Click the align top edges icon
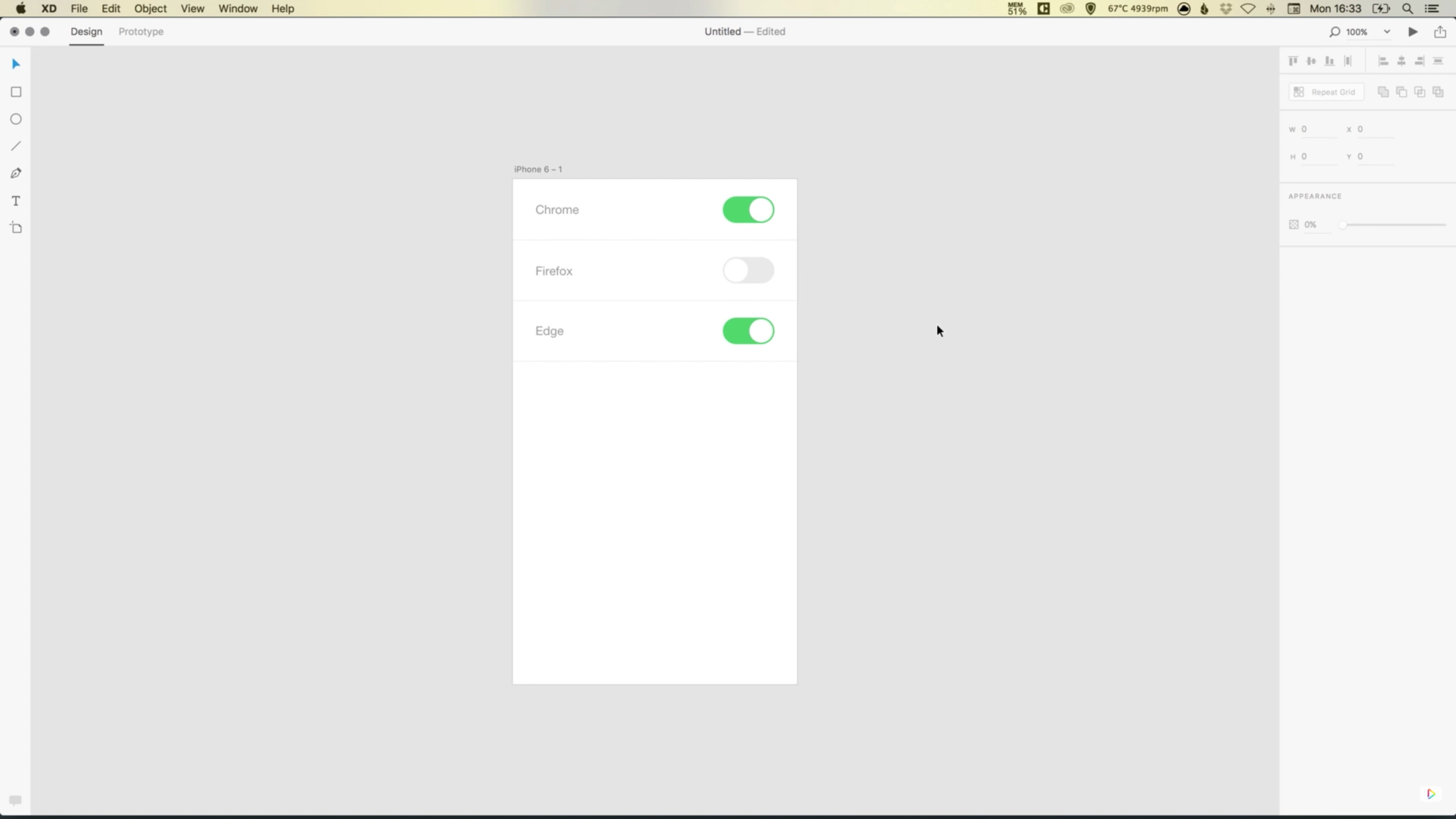Viewport: 1456px width, 819px height. click(x=1292, y=60)
